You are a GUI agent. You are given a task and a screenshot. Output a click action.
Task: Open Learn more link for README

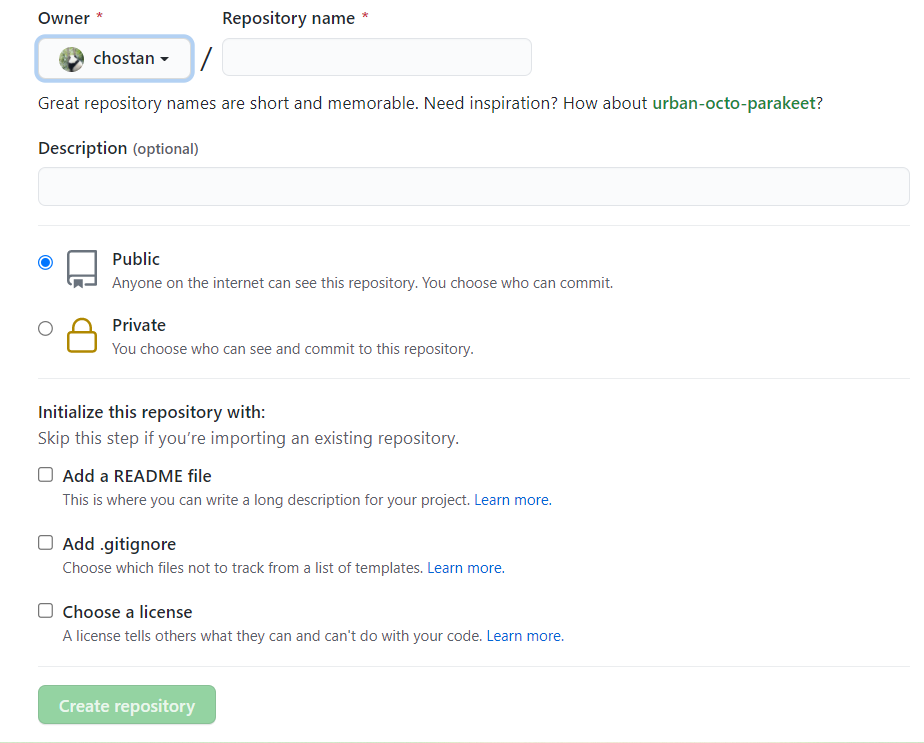[512, 500]
